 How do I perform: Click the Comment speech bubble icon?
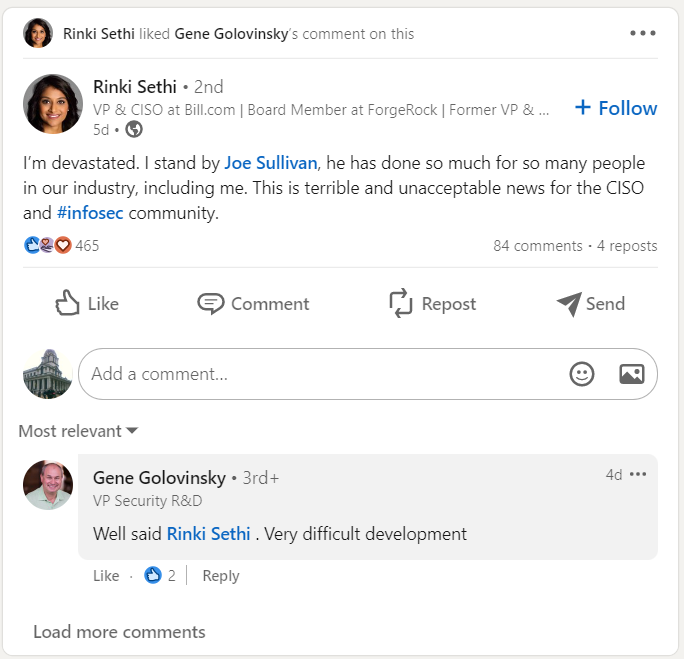pos(210,303)
